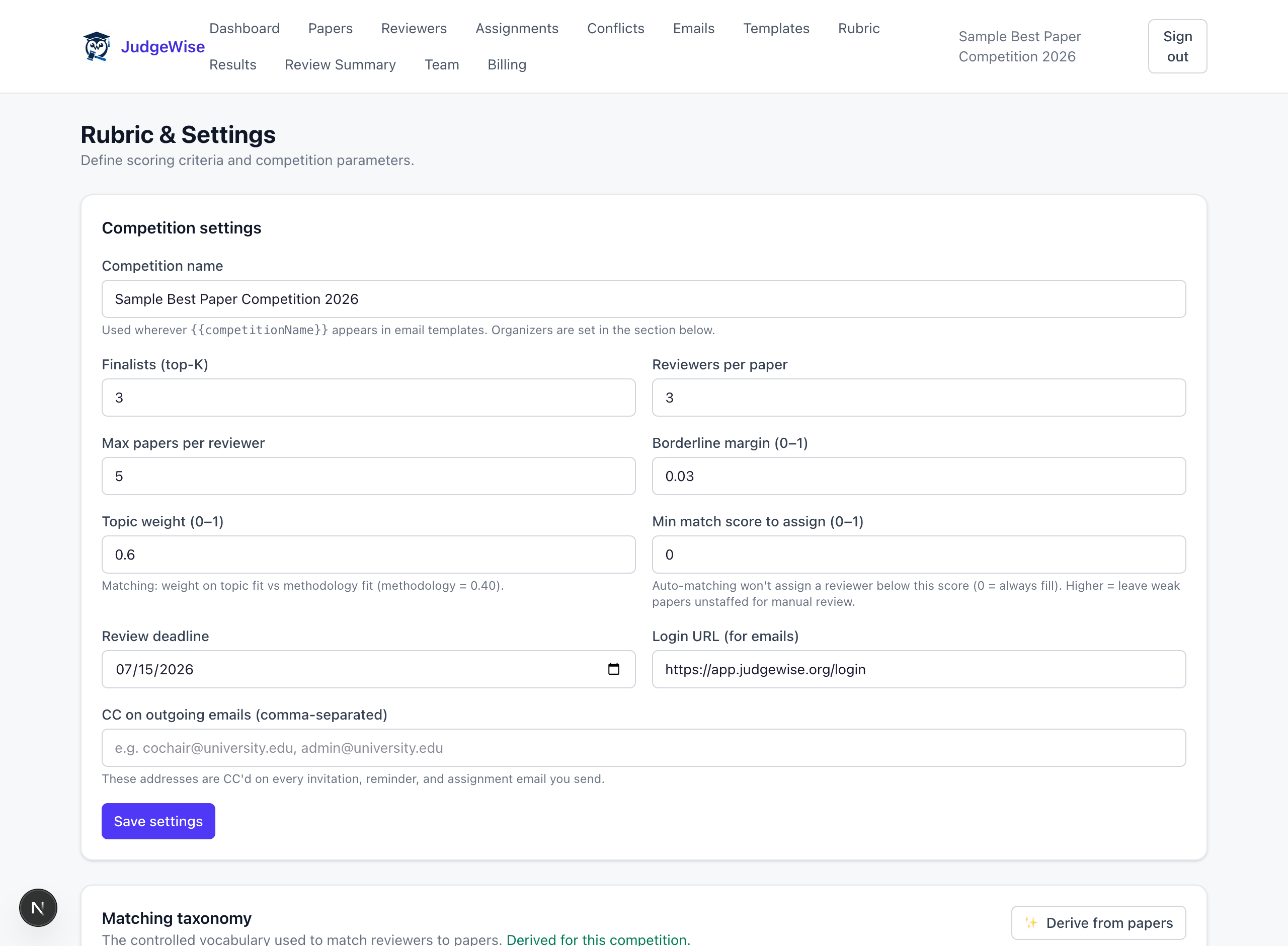Click Save settings
The width and height of the screenshot is (1288, 946).
click(158, 821)
